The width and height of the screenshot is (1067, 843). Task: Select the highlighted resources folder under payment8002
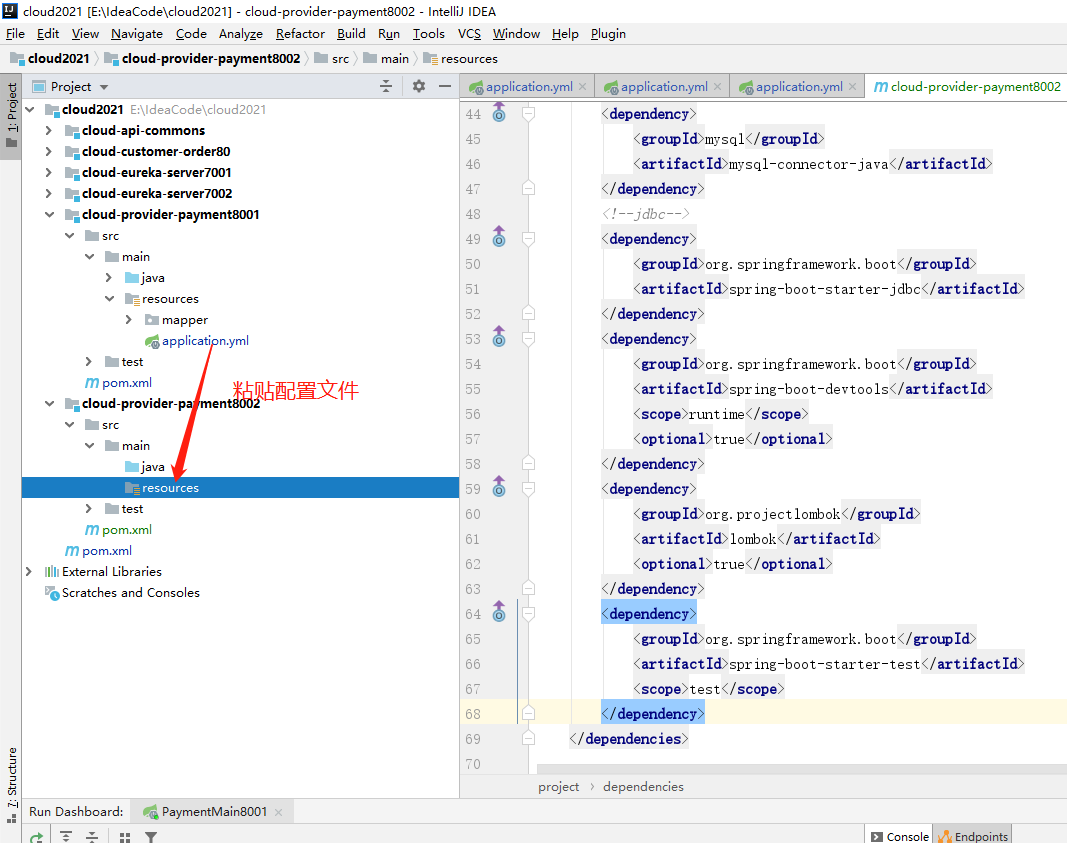pyautogui.click(x=240, y=487)
